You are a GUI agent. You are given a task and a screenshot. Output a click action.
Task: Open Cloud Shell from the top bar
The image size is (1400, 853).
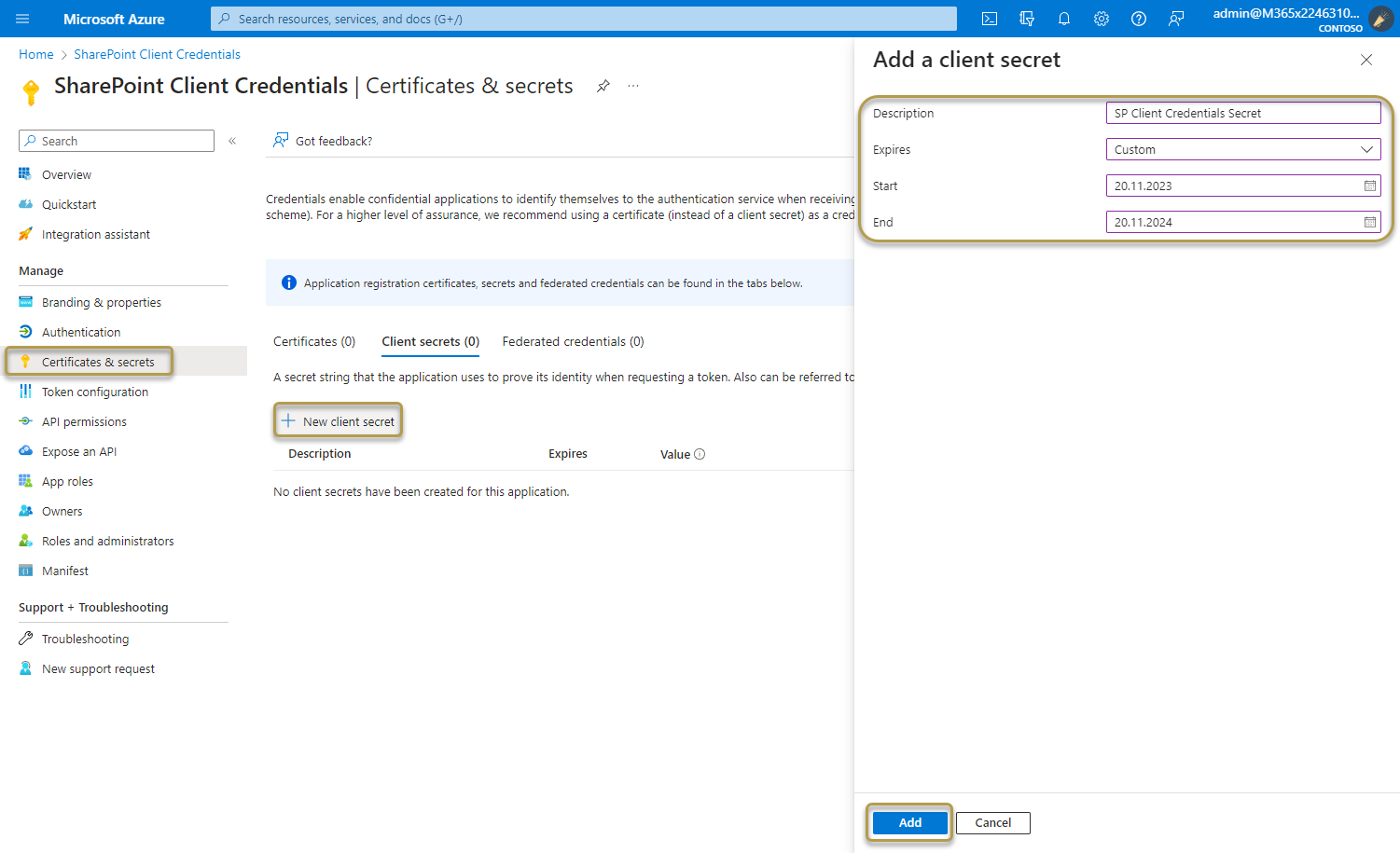pyautogui.click(x=989, y=18)
